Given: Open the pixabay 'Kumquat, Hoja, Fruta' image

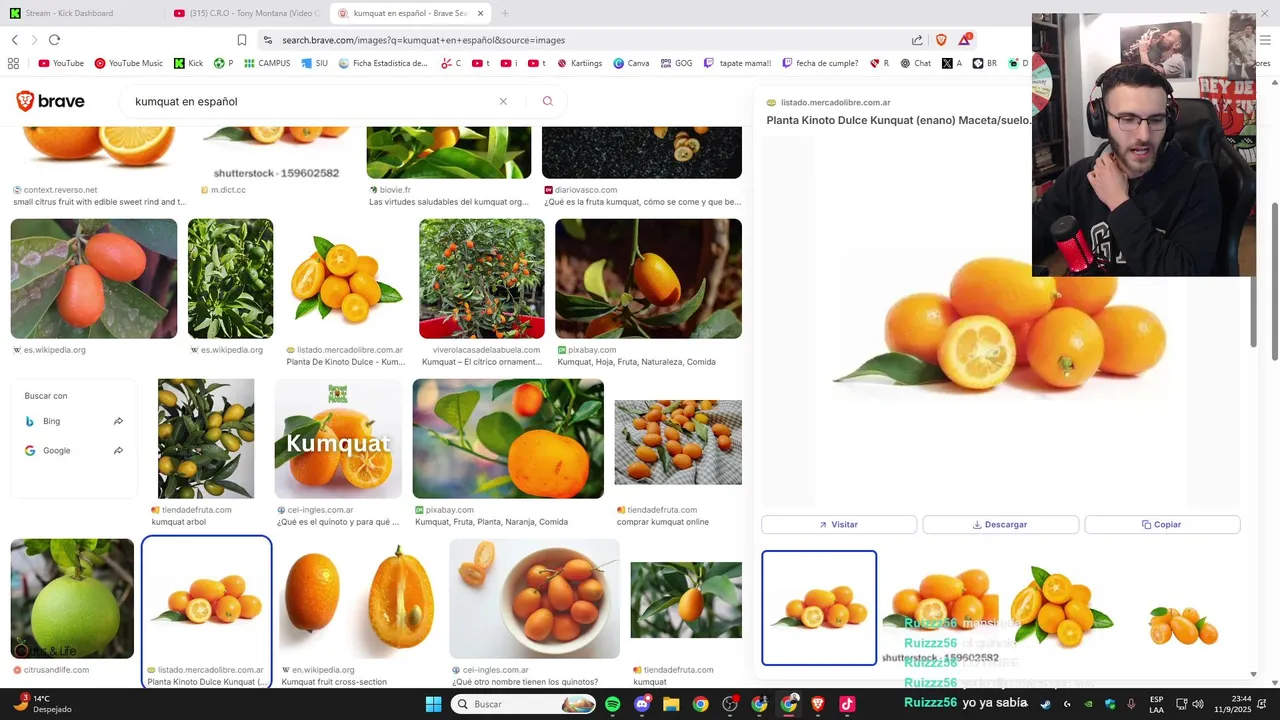Looking at the screenshot, I should pos(648,278).
